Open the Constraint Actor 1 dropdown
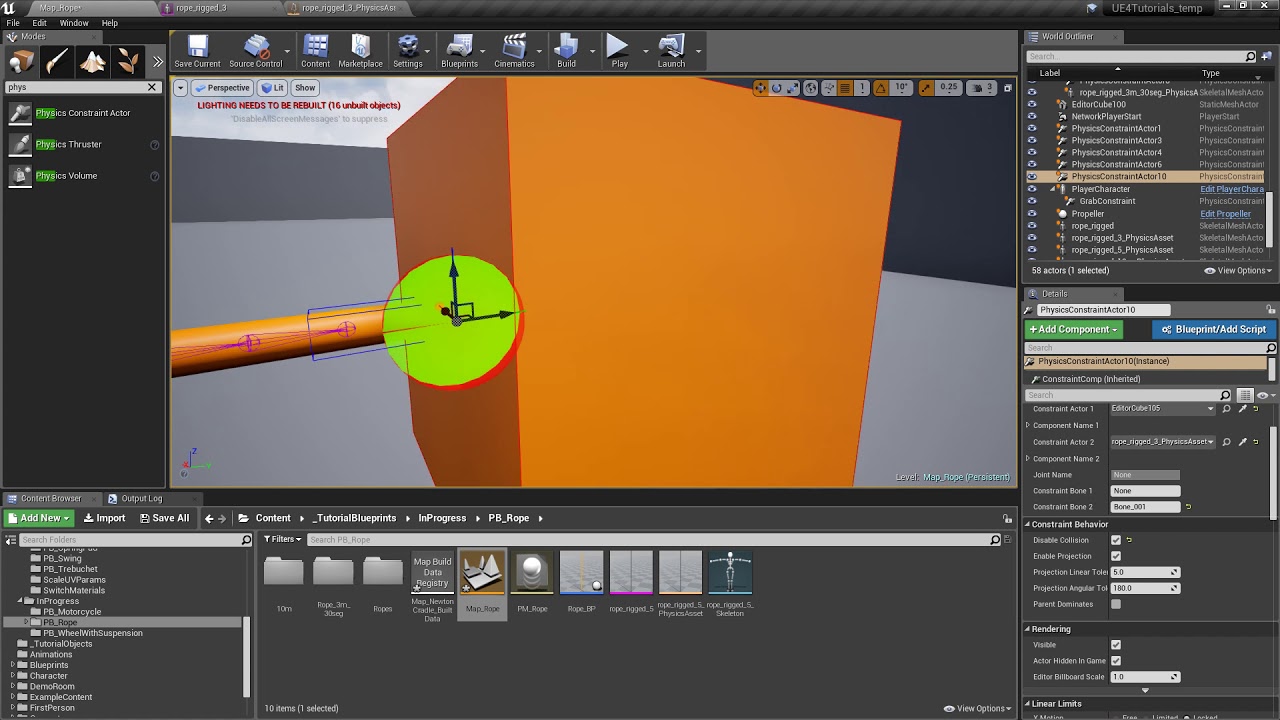The width and height of the screenshot is (1280, 720). pyautogui.click(x=1163, y=409)
